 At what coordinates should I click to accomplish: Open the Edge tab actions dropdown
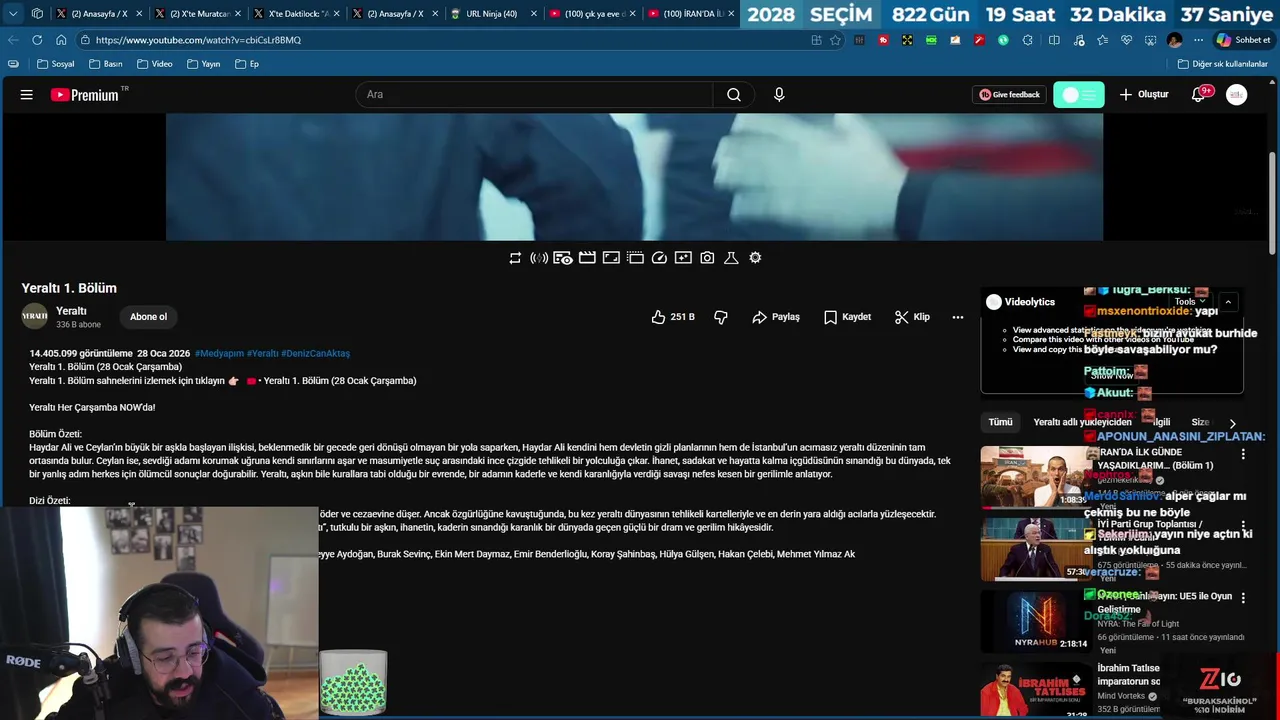12,14
